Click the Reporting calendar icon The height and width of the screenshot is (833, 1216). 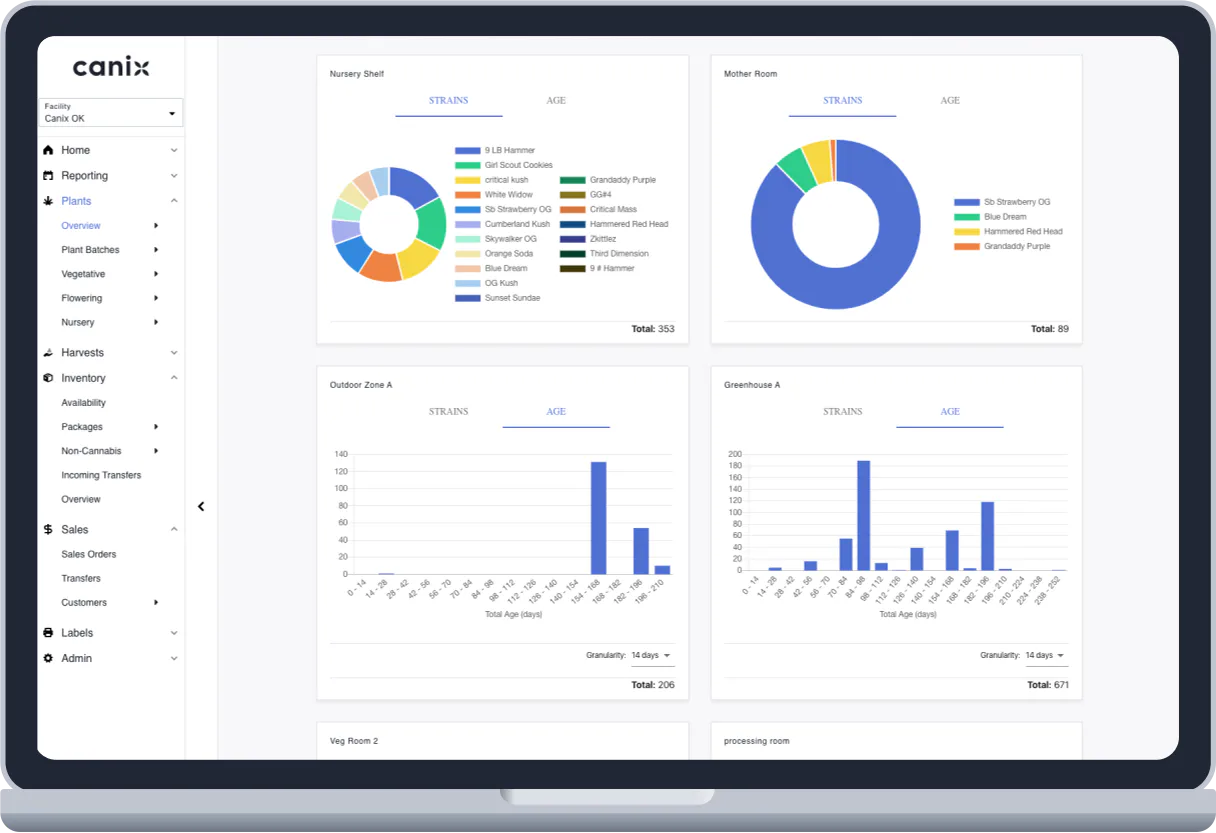click(48, 176)
